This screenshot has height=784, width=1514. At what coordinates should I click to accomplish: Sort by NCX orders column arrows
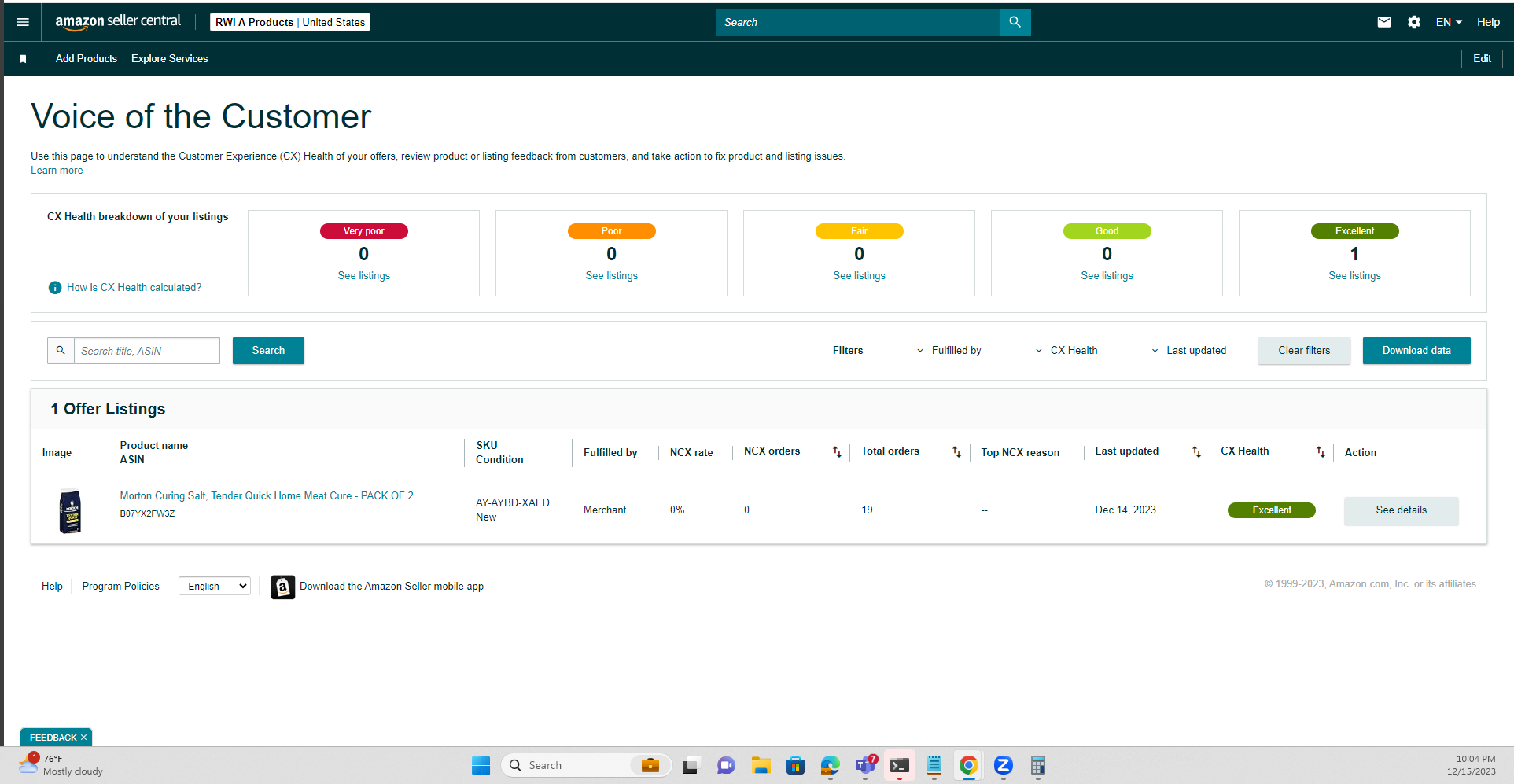point(837,451)
